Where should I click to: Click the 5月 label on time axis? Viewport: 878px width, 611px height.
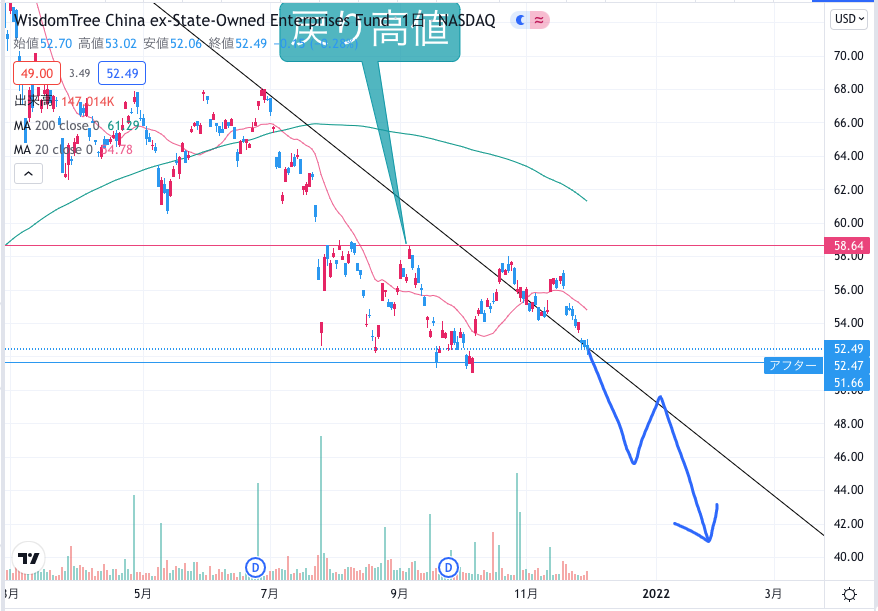click(x=143, y=594)
